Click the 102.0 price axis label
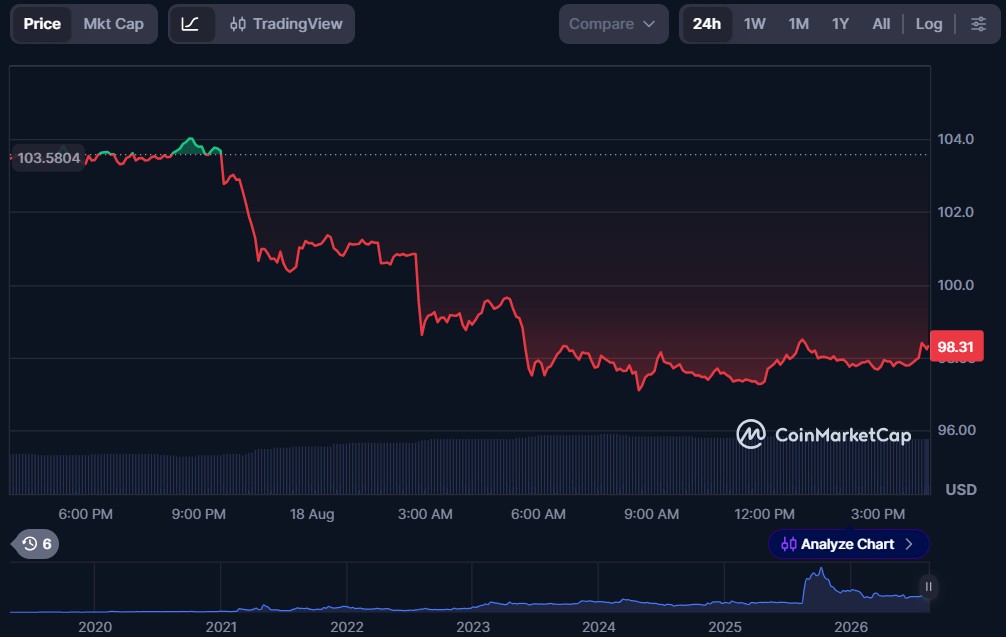The image size is (1006, 637). pos(955,212)
